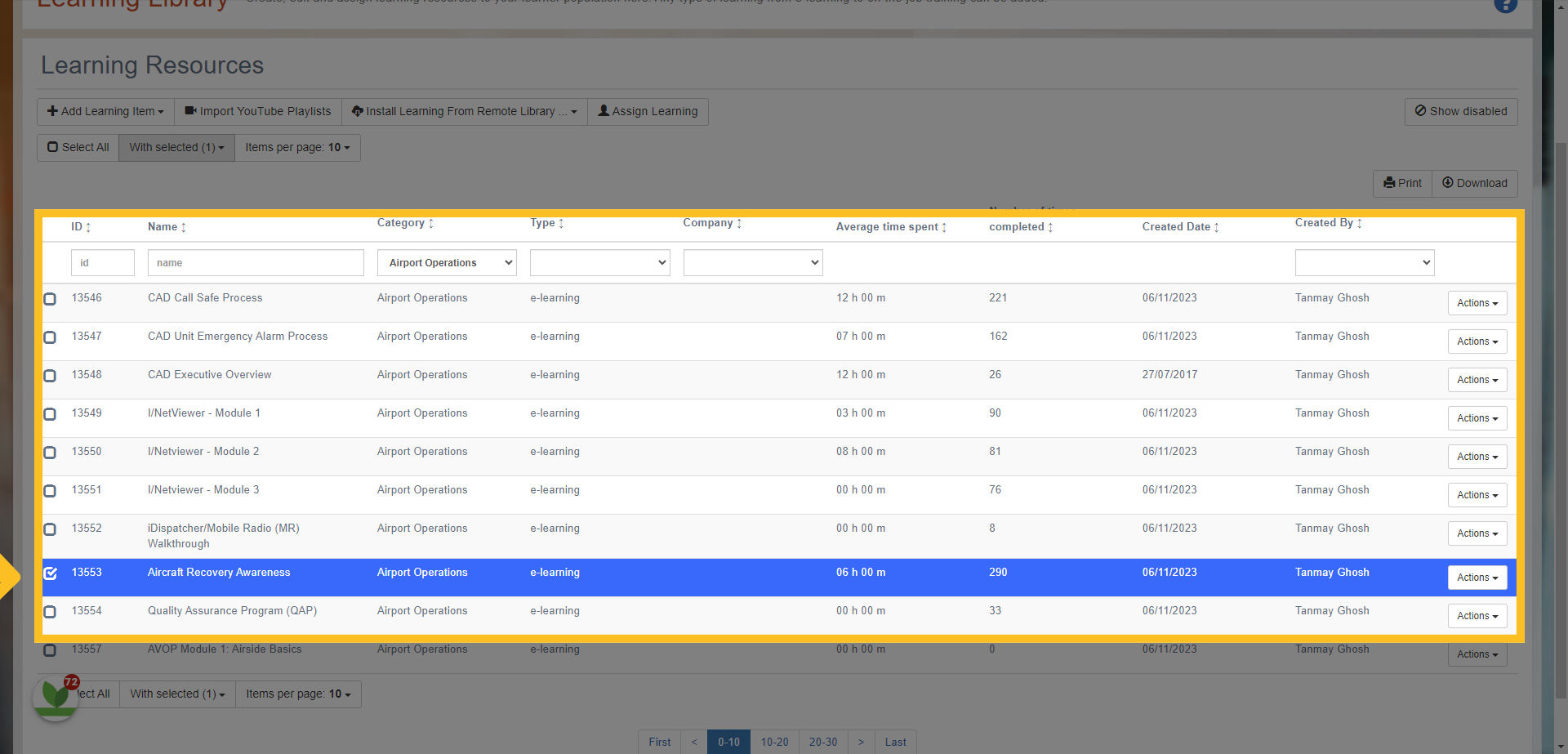
Task: Open top With selected (1) menu
Action: click(x=176, y=147)
